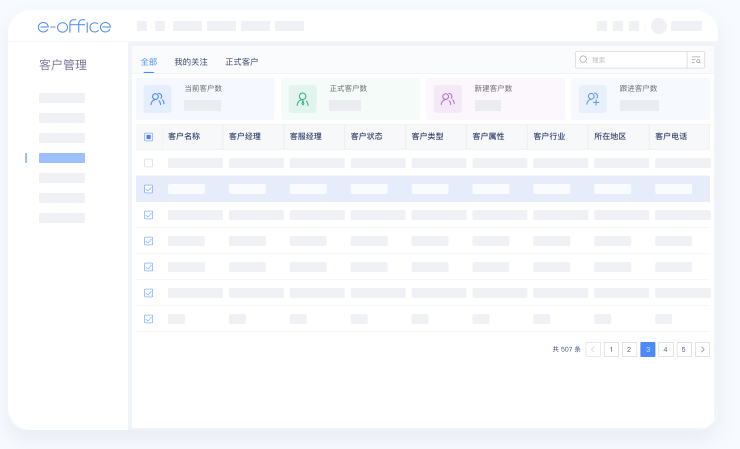Switch to the 我的关注 tab
This screenshot has width=740, height=449.
point(191,62)
